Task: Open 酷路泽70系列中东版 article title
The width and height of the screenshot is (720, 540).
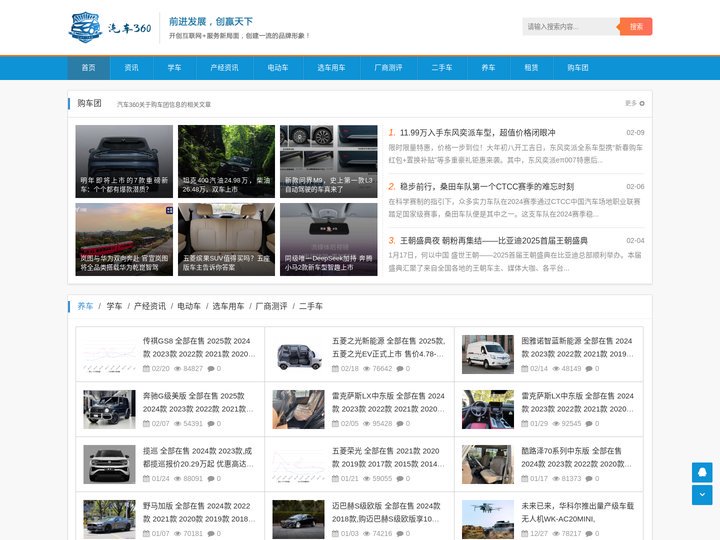Action: pyautogui.click(x=576, y=457)
